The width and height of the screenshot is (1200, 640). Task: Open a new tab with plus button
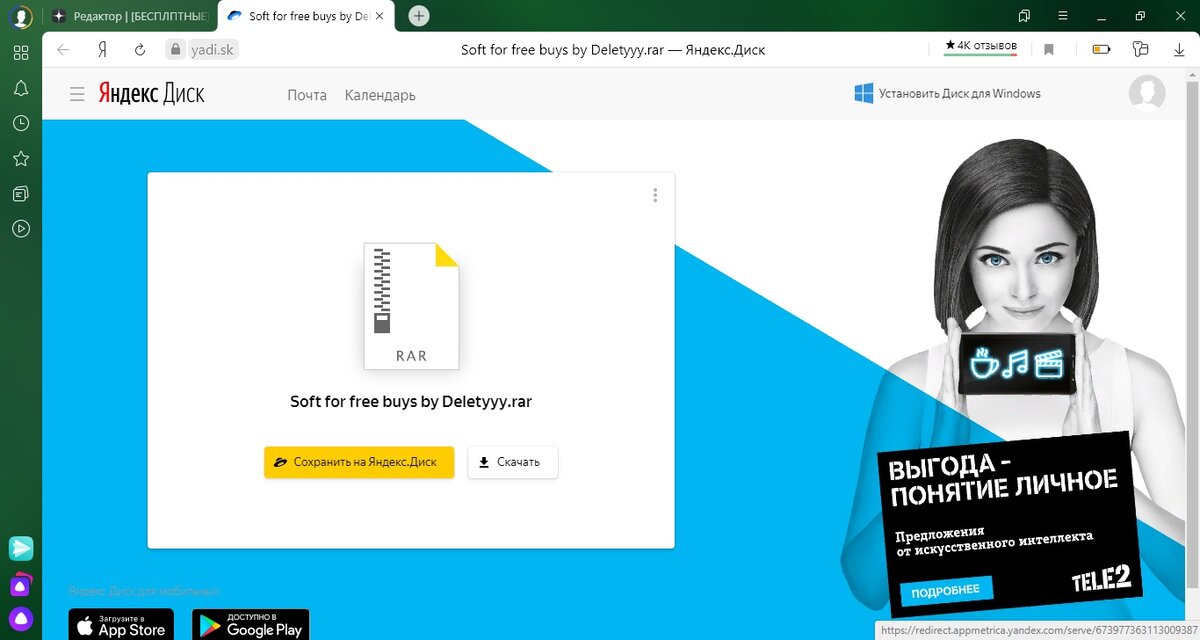coord(420,16)
